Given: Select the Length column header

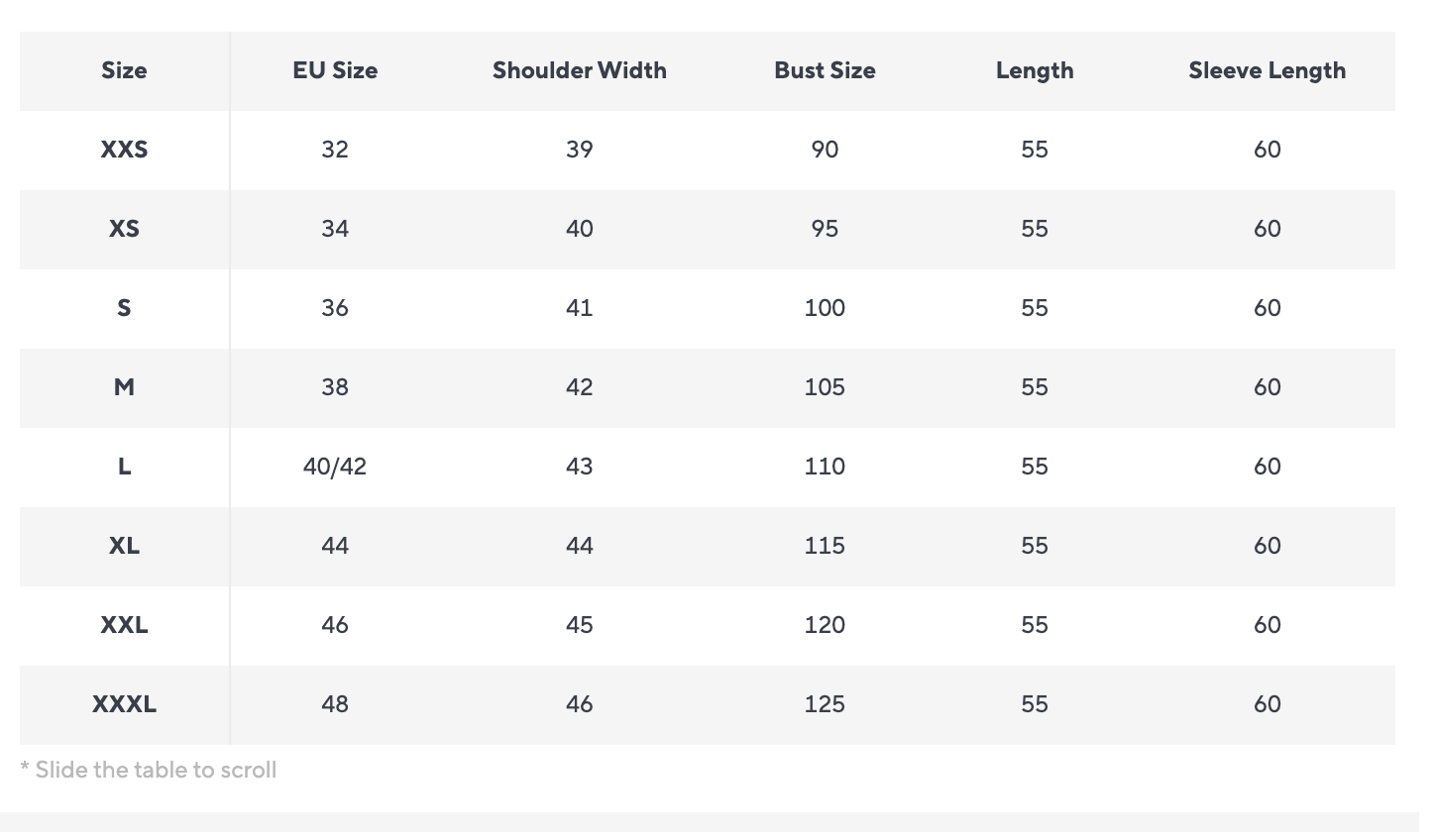Looking at the screenshot, I should (1034, 70).
